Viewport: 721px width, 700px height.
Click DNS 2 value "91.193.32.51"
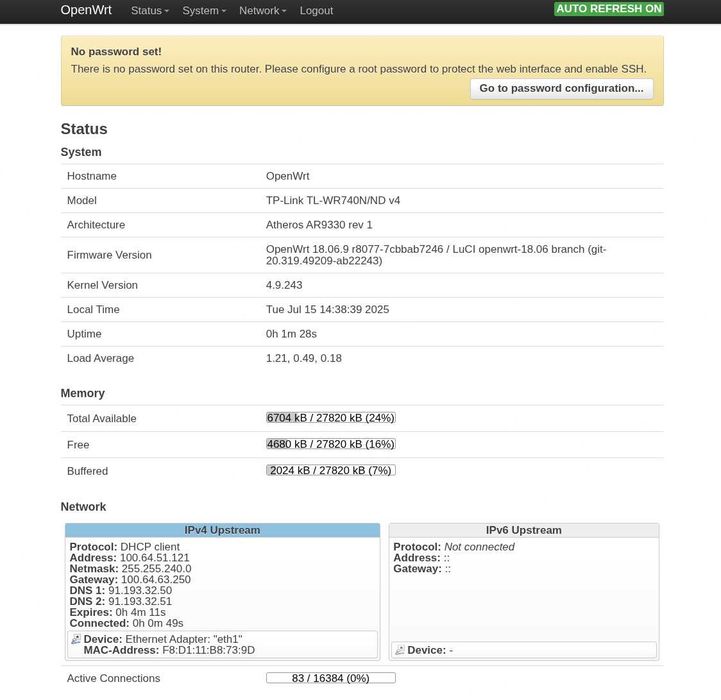point(140,602)
